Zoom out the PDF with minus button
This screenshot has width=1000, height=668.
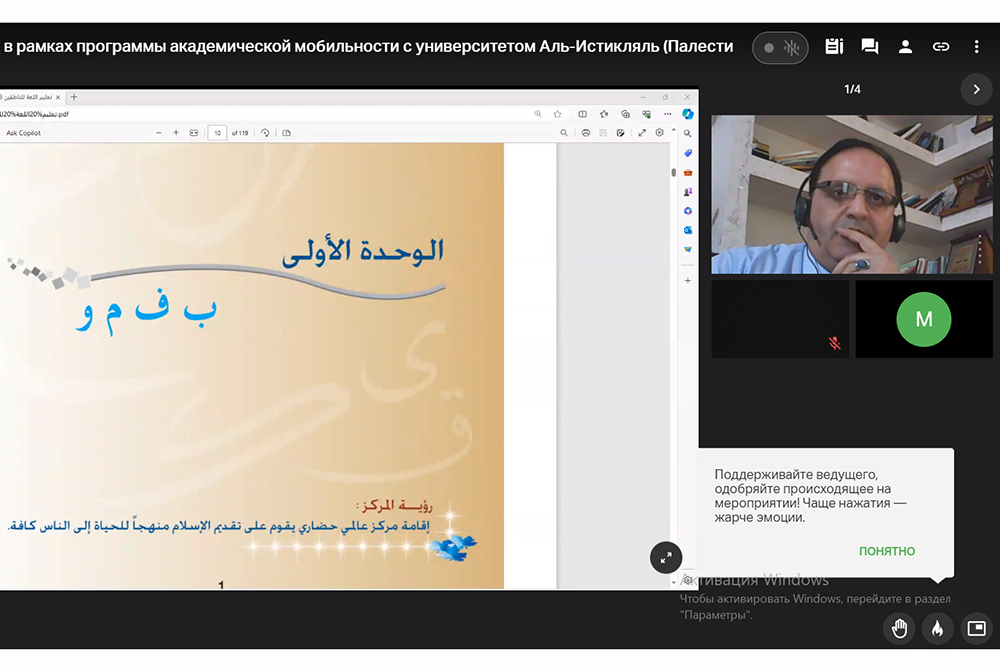click(x=158, y=133)
